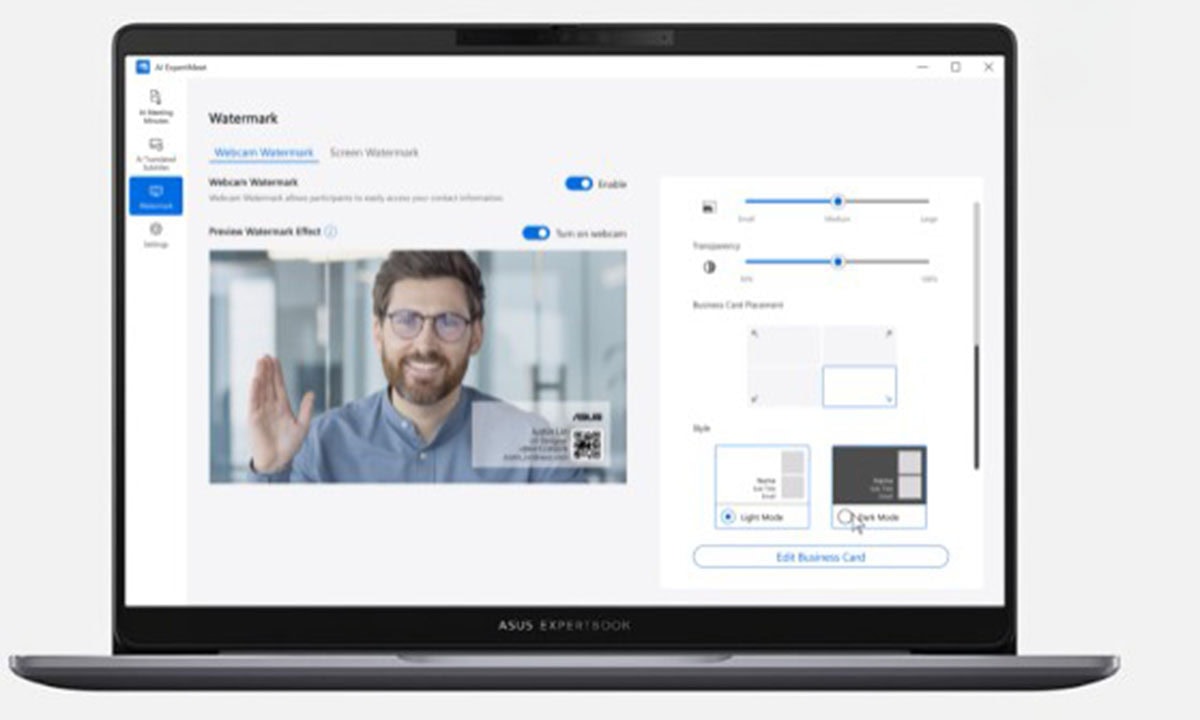
Task: Click the watermark size slider handle
Action: pyautogui.click(x=838, y=202)
